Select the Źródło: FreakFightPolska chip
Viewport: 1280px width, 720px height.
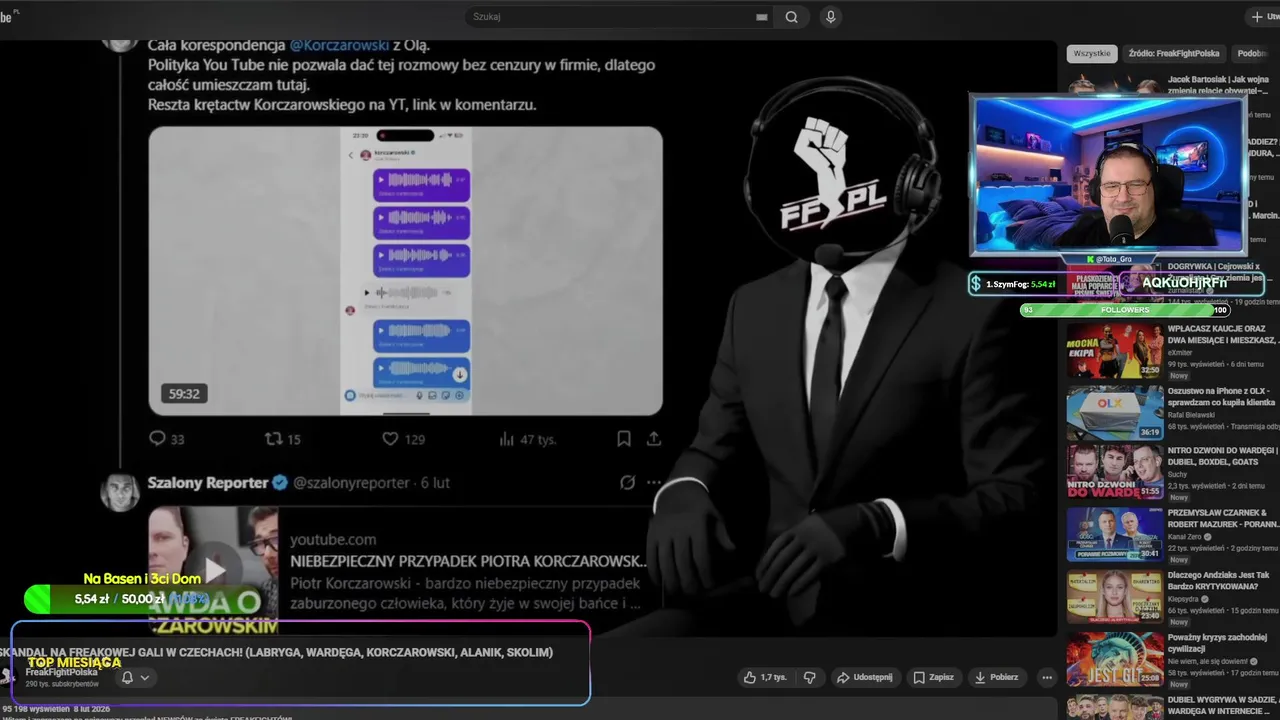point(1174,53)
